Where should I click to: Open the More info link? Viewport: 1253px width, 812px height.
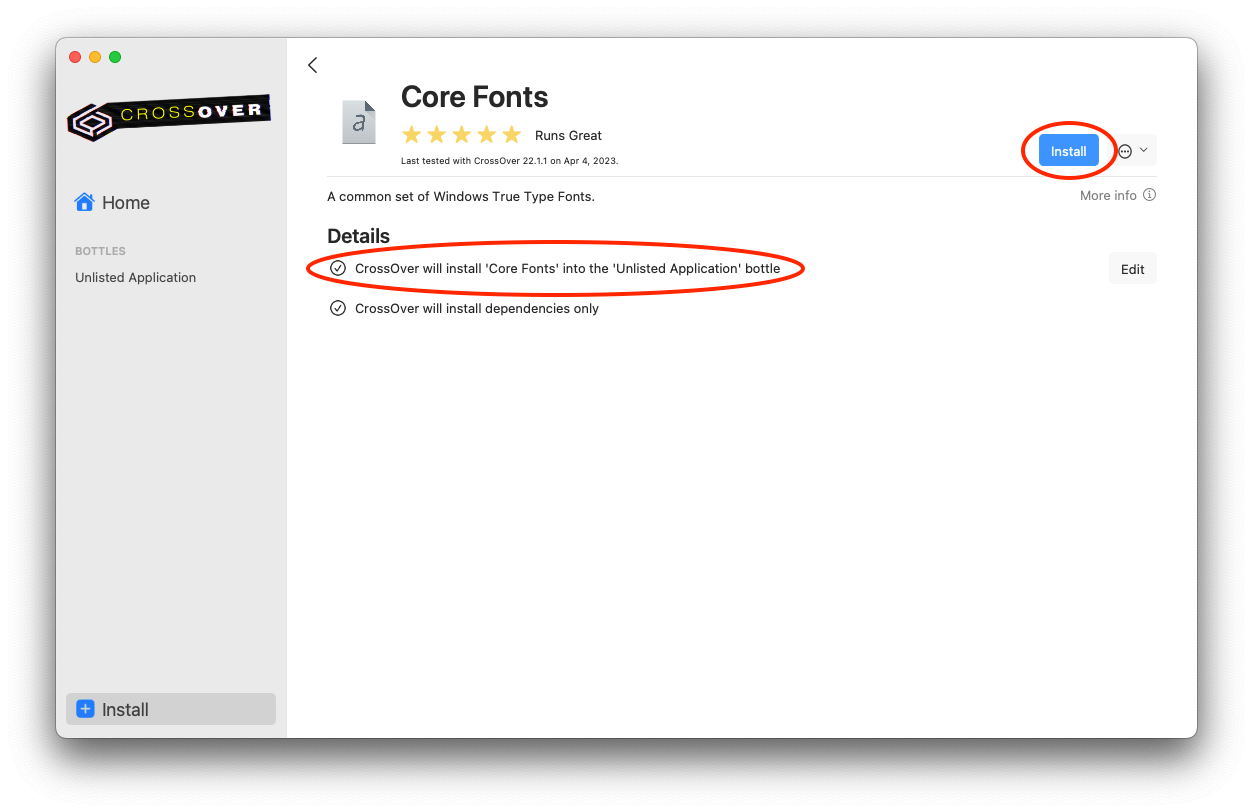click(1108, 196)
